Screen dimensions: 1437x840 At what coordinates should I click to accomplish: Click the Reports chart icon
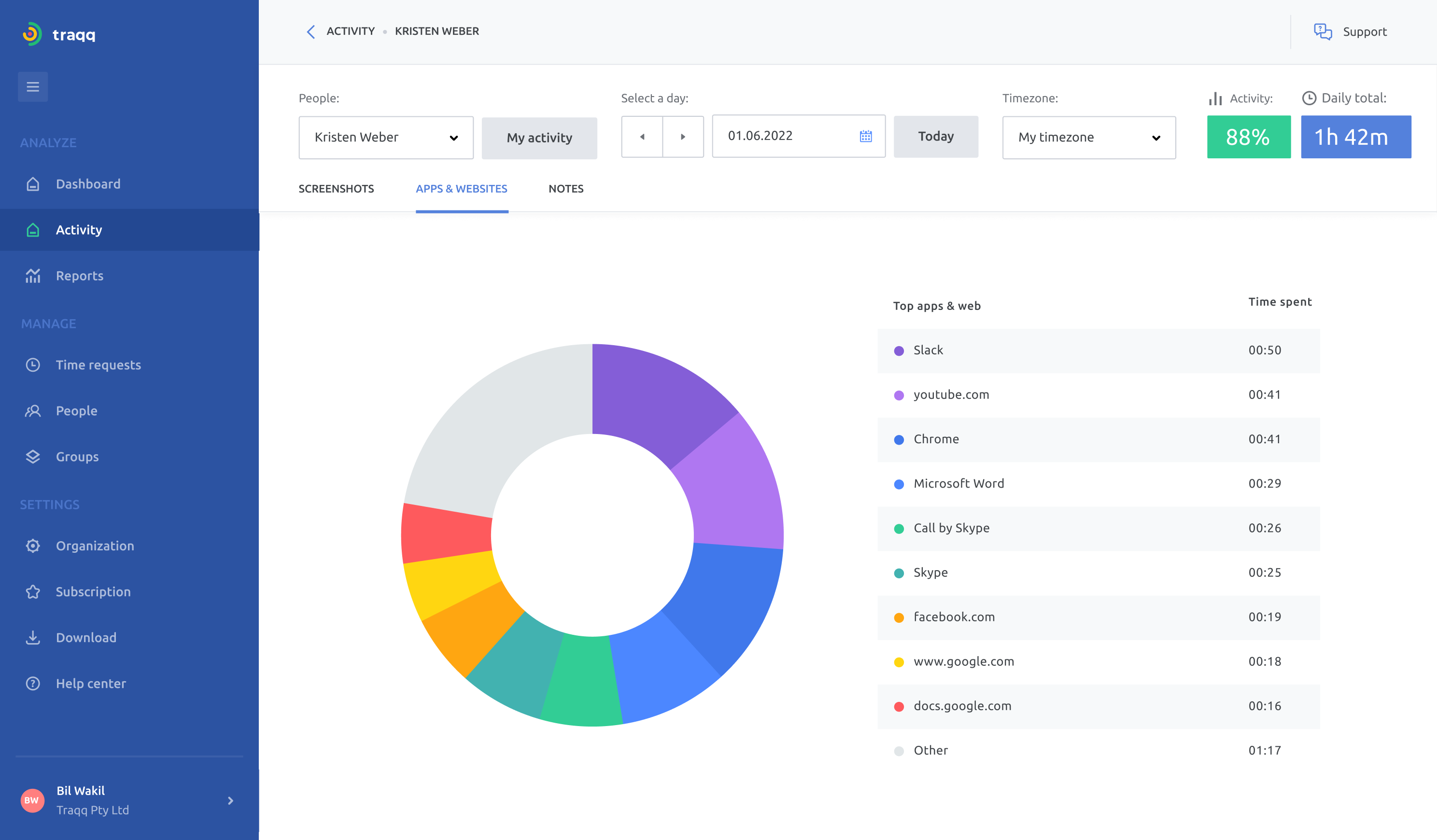33,276
